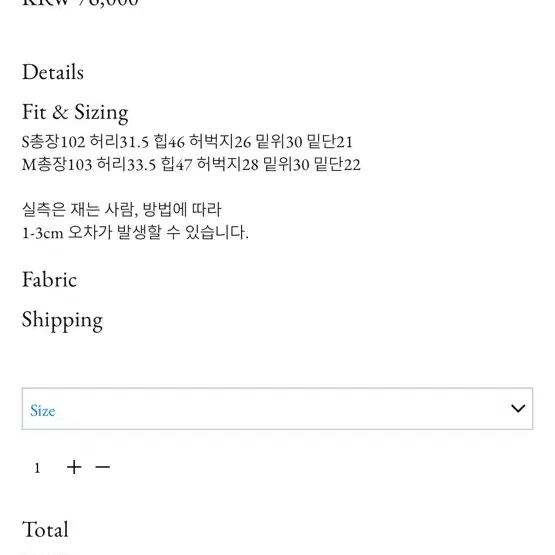Click the chevron arrow in Size box
The height and width of the screenshot is (555, 555).
pyautogui.click(x=518, y=408)
